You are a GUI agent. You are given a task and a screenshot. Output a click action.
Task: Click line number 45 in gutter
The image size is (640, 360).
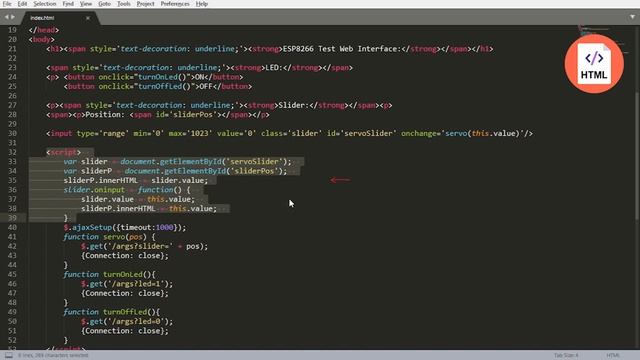click(12, 274)
